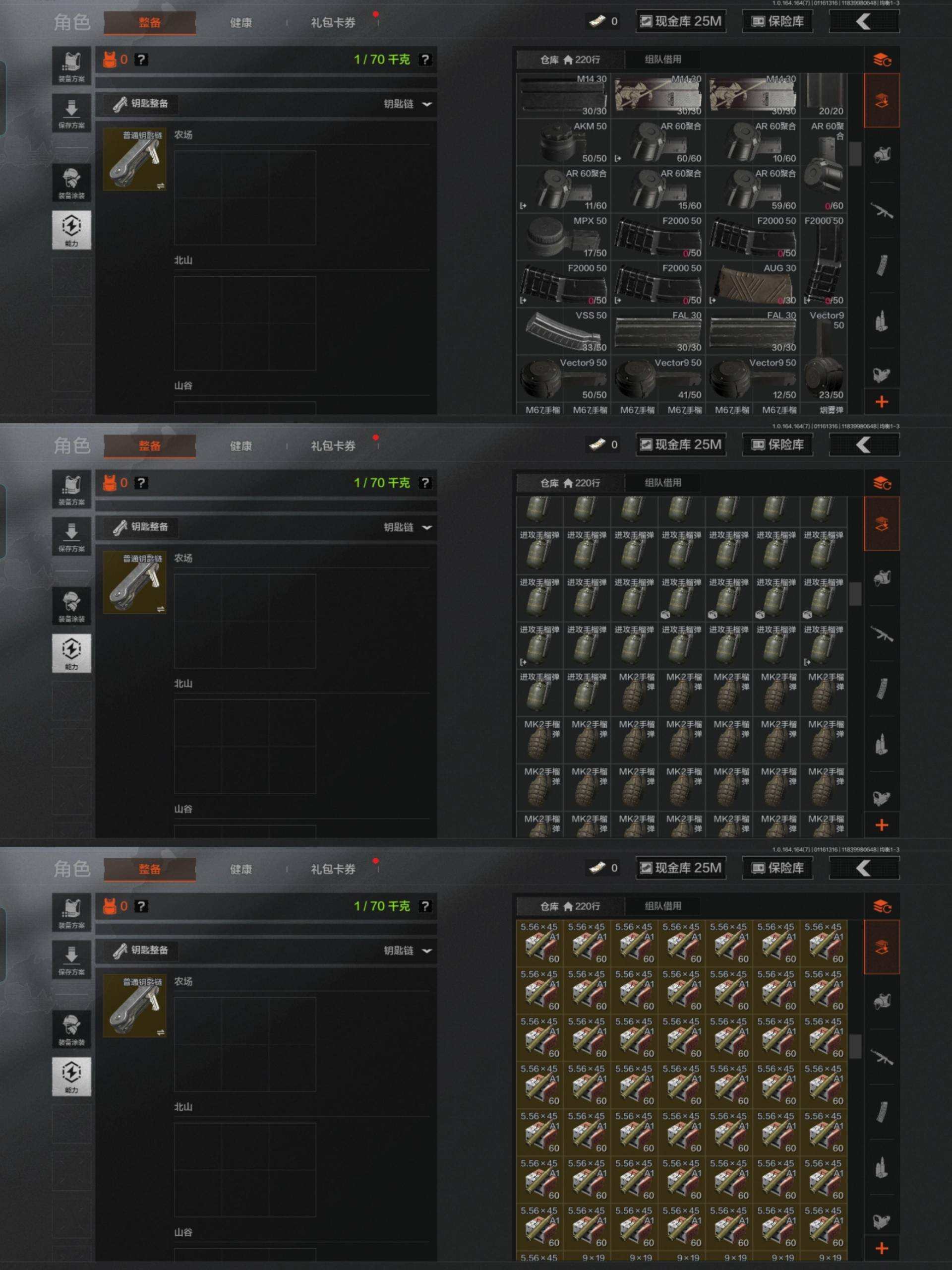The image size is (952, 1270).
Task: Open 现金库 25M button in grenades screenshot
Action: 681,444
